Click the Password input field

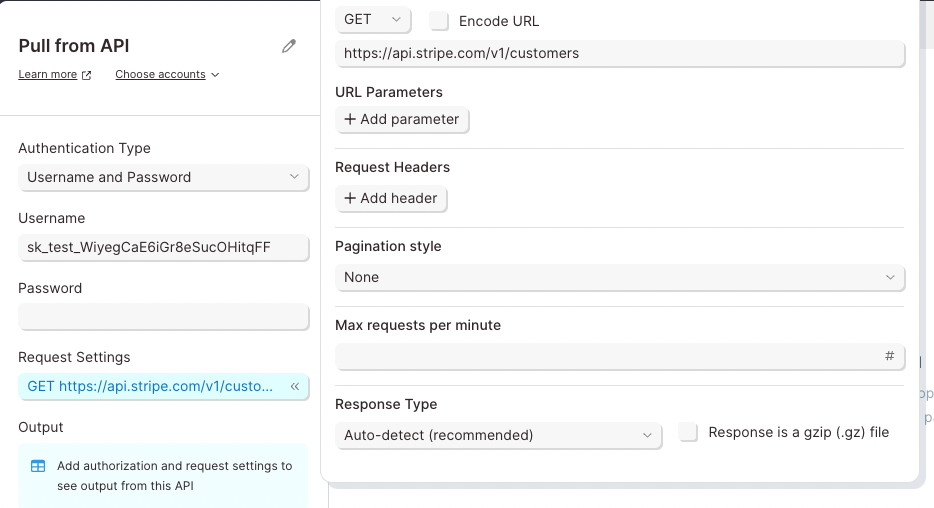(163, 317)
